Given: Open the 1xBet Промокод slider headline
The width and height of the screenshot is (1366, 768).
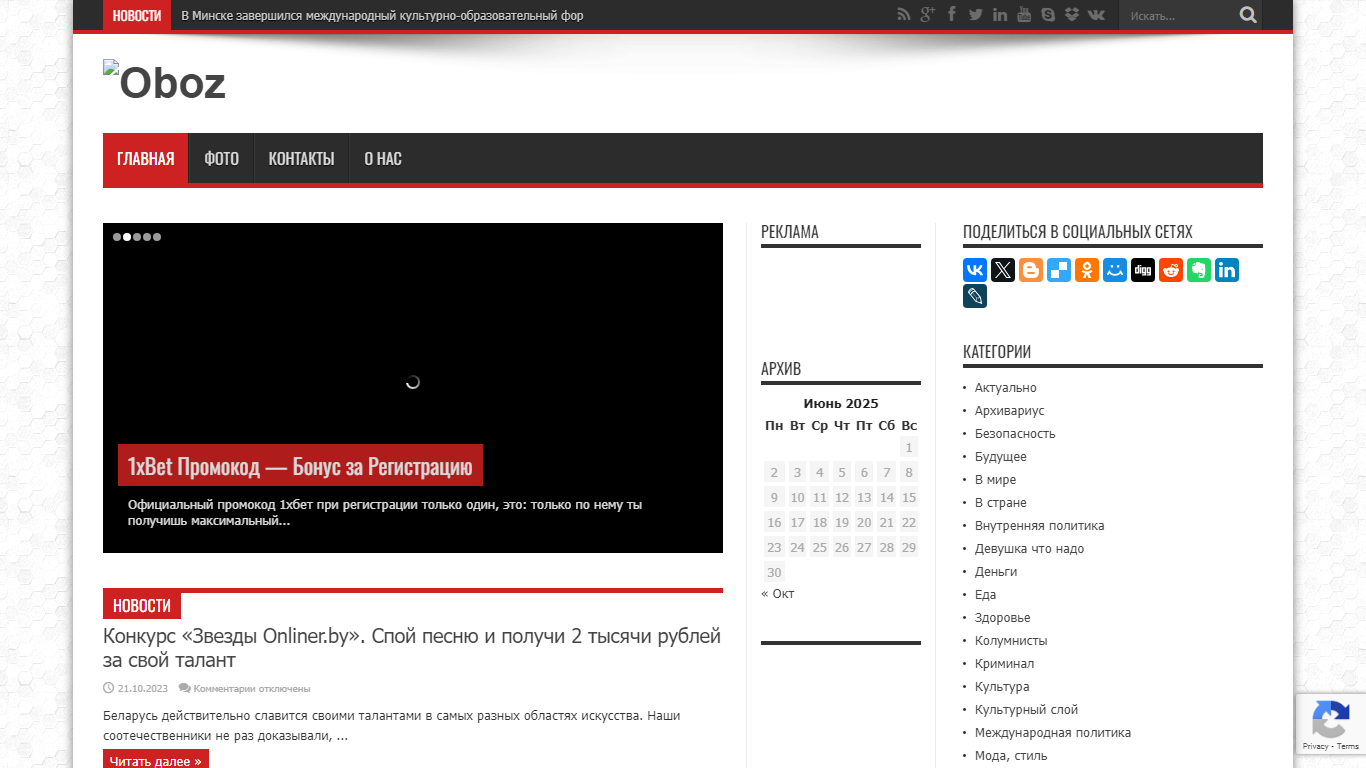Looking at the screenshot, I should point(300,466).
